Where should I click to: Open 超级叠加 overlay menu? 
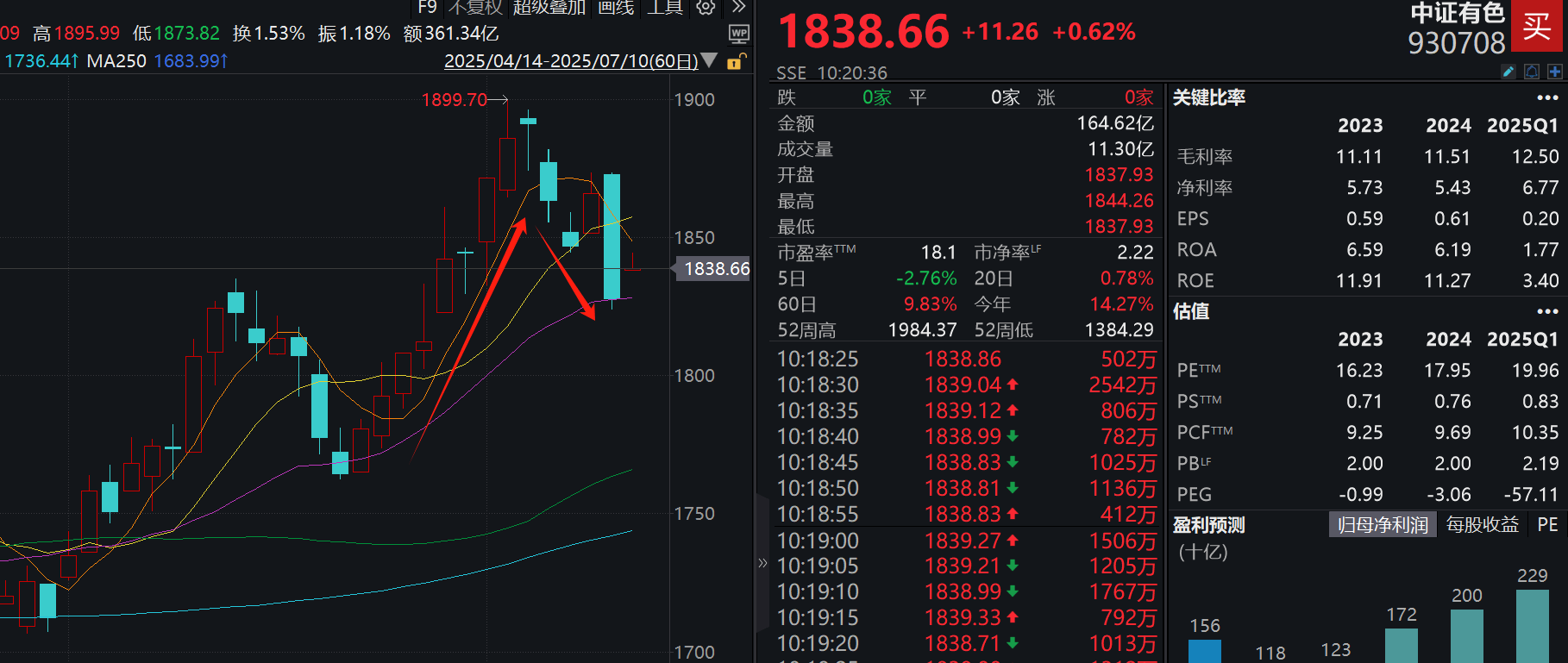pos(549,7)
